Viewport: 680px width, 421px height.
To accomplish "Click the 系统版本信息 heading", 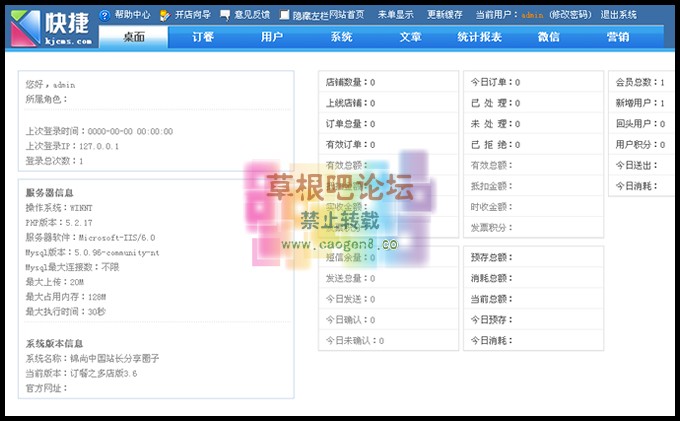I will point(54,343).
